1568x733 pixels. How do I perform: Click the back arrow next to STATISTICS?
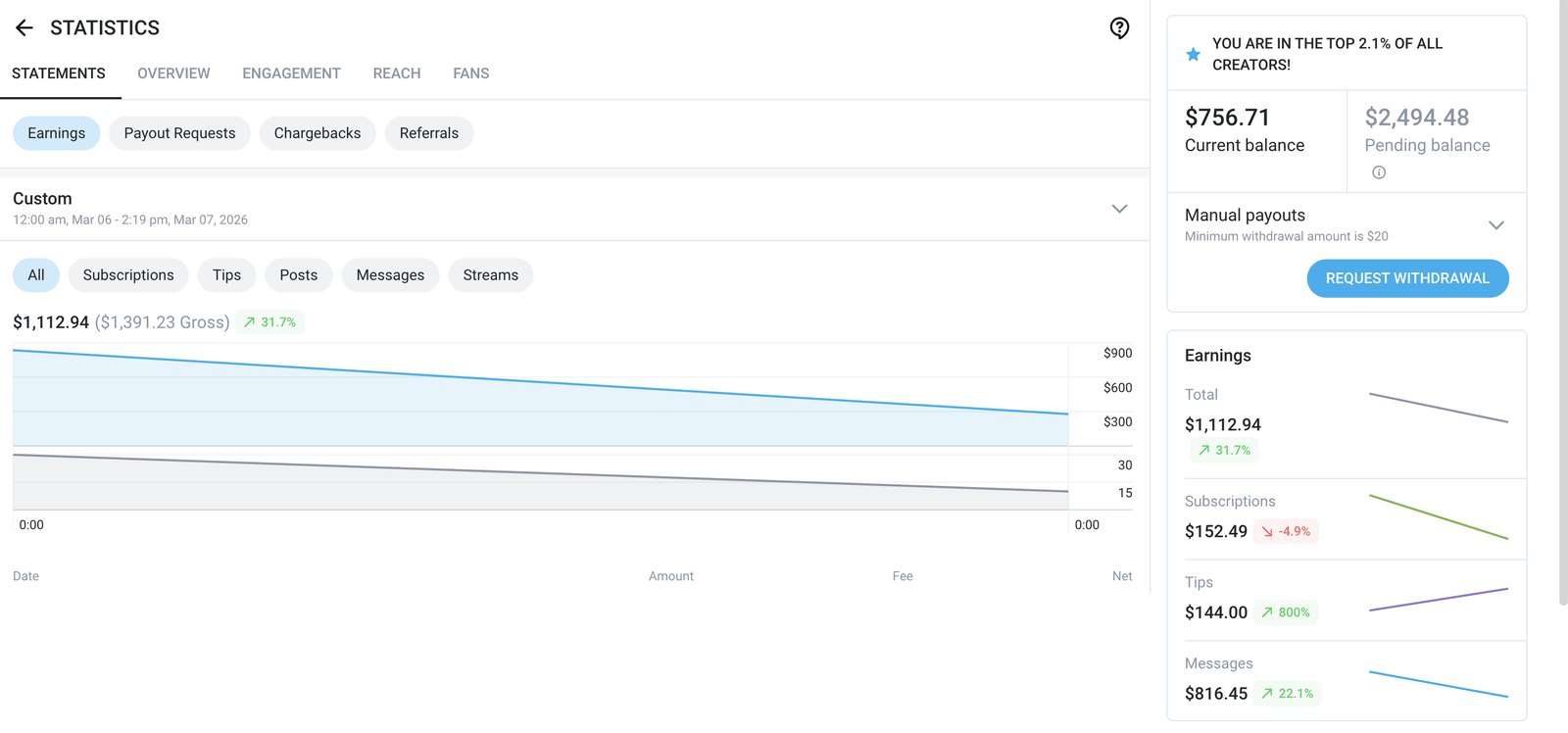(x=24, y=28)
